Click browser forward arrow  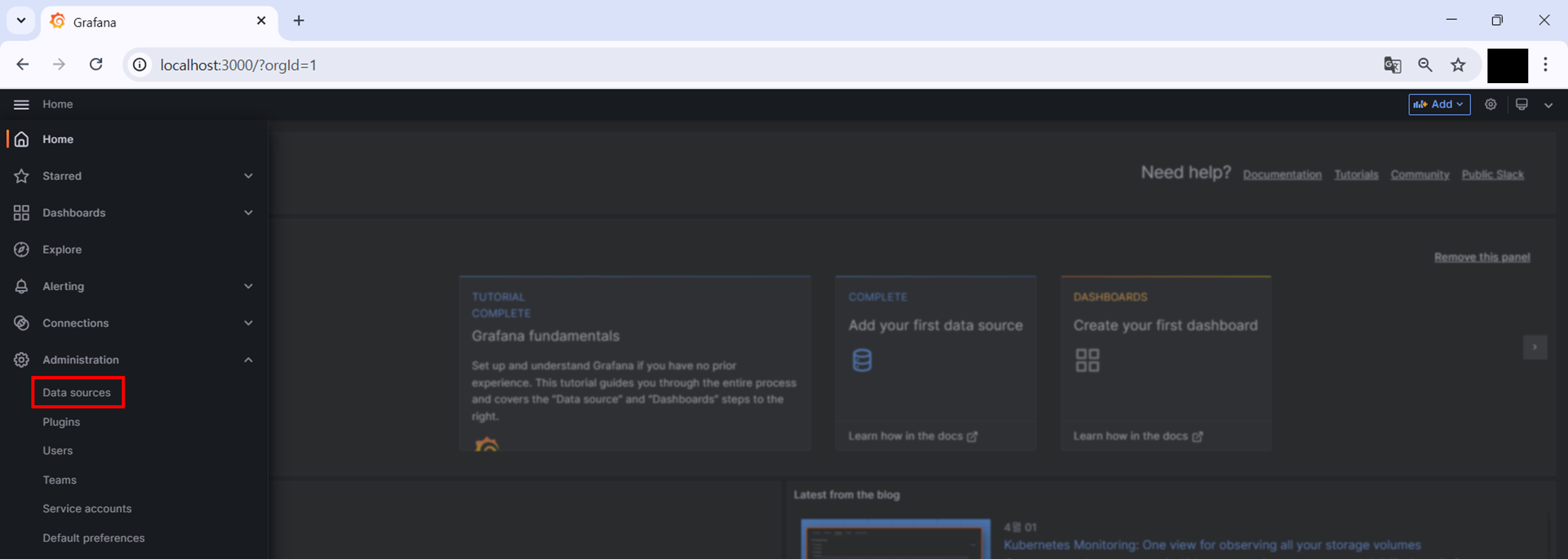pos(59,64)
